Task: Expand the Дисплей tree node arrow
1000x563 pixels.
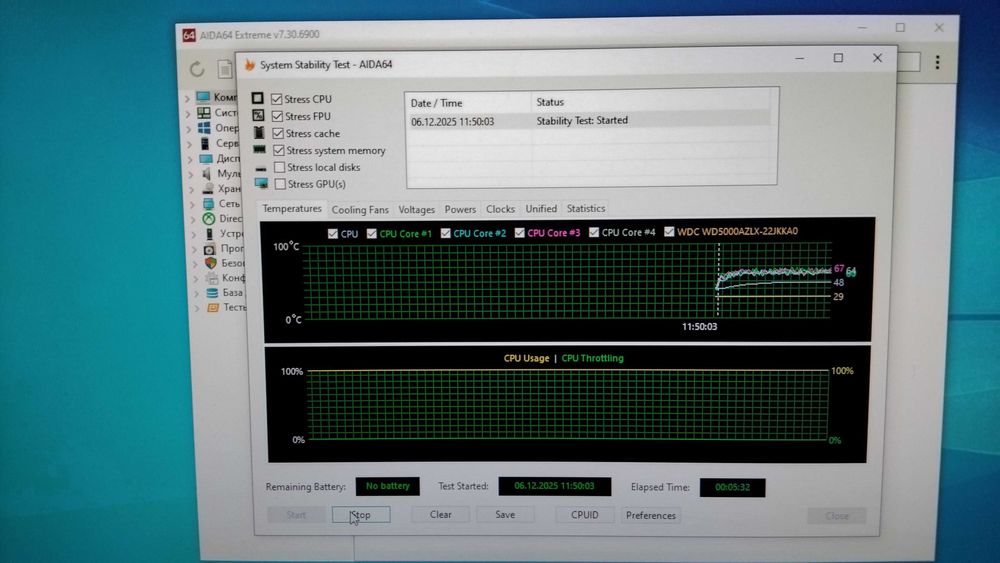Action: coord(190,159)
